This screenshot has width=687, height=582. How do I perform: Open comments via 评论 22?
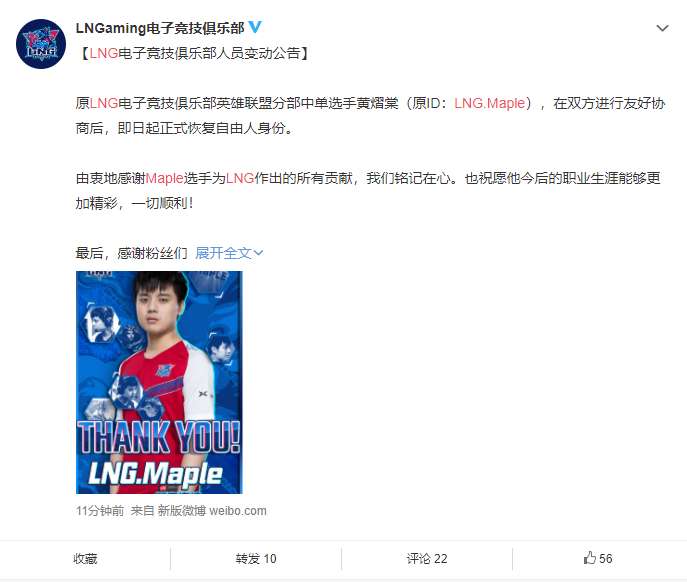tap(427, 558)
